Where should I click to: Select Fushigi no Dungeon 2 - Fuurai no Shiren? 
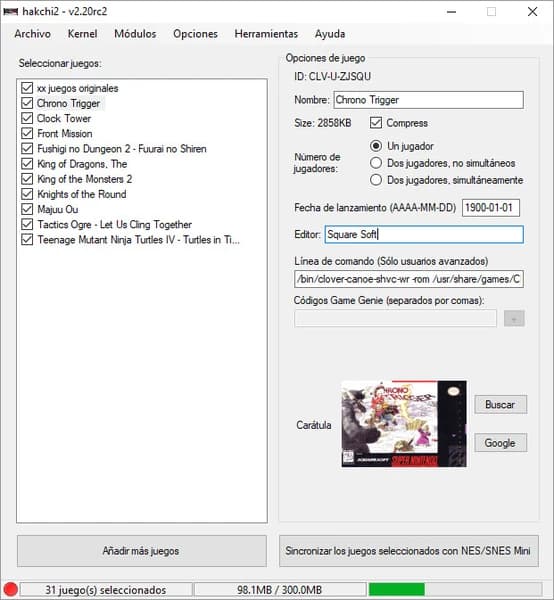coord(122,148)
